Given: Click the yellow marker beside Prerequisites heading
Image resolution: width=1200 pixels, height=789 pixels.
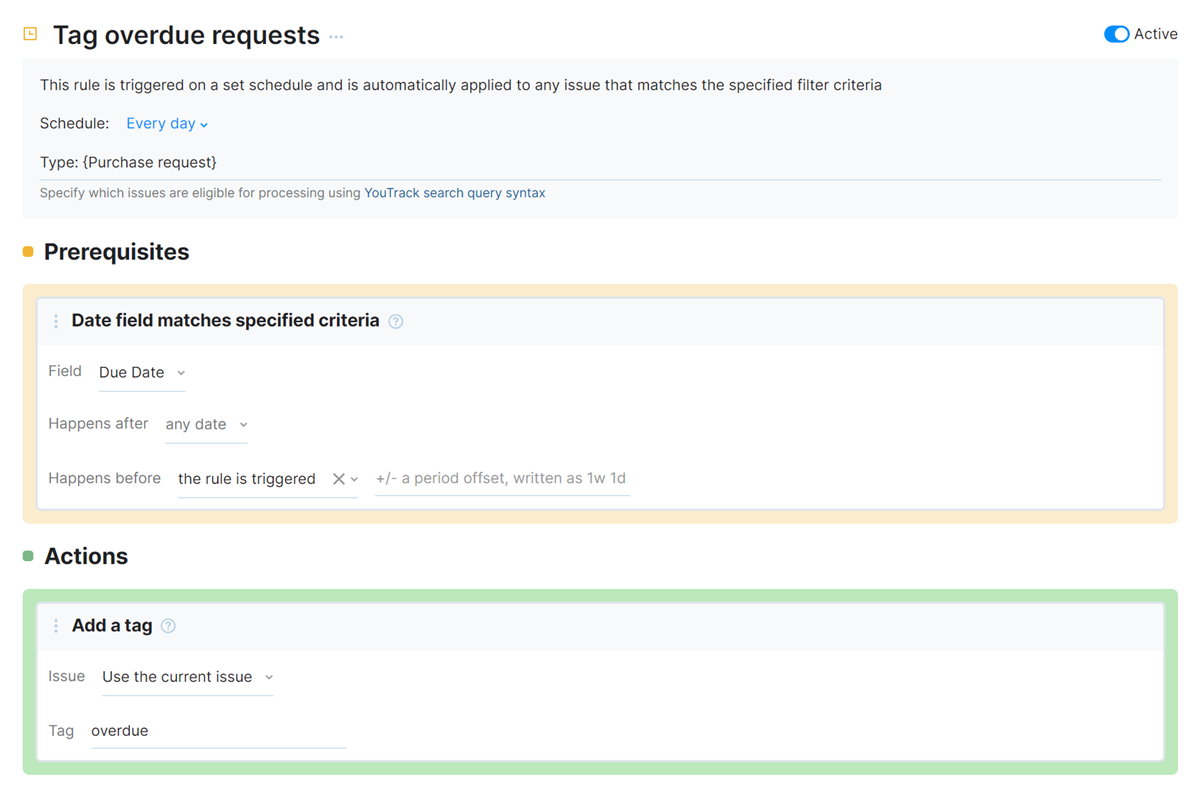Looking at the screenshot, I should pos(28,252).
